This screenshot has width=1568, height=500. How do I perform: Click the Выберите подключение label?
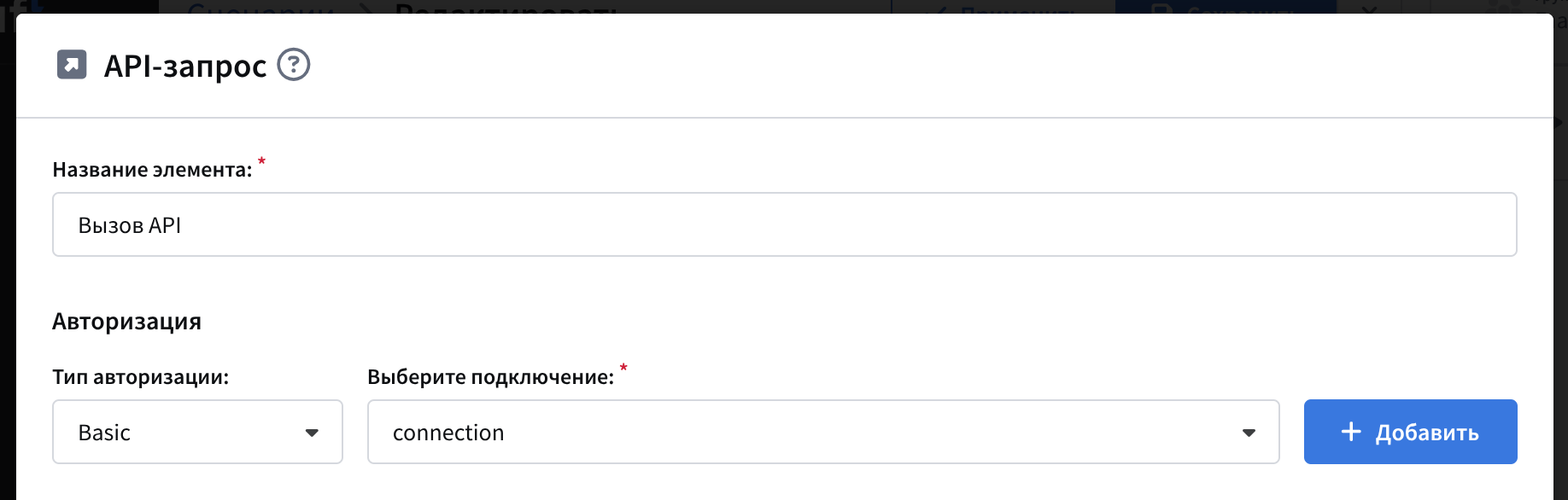coord(490,377)
